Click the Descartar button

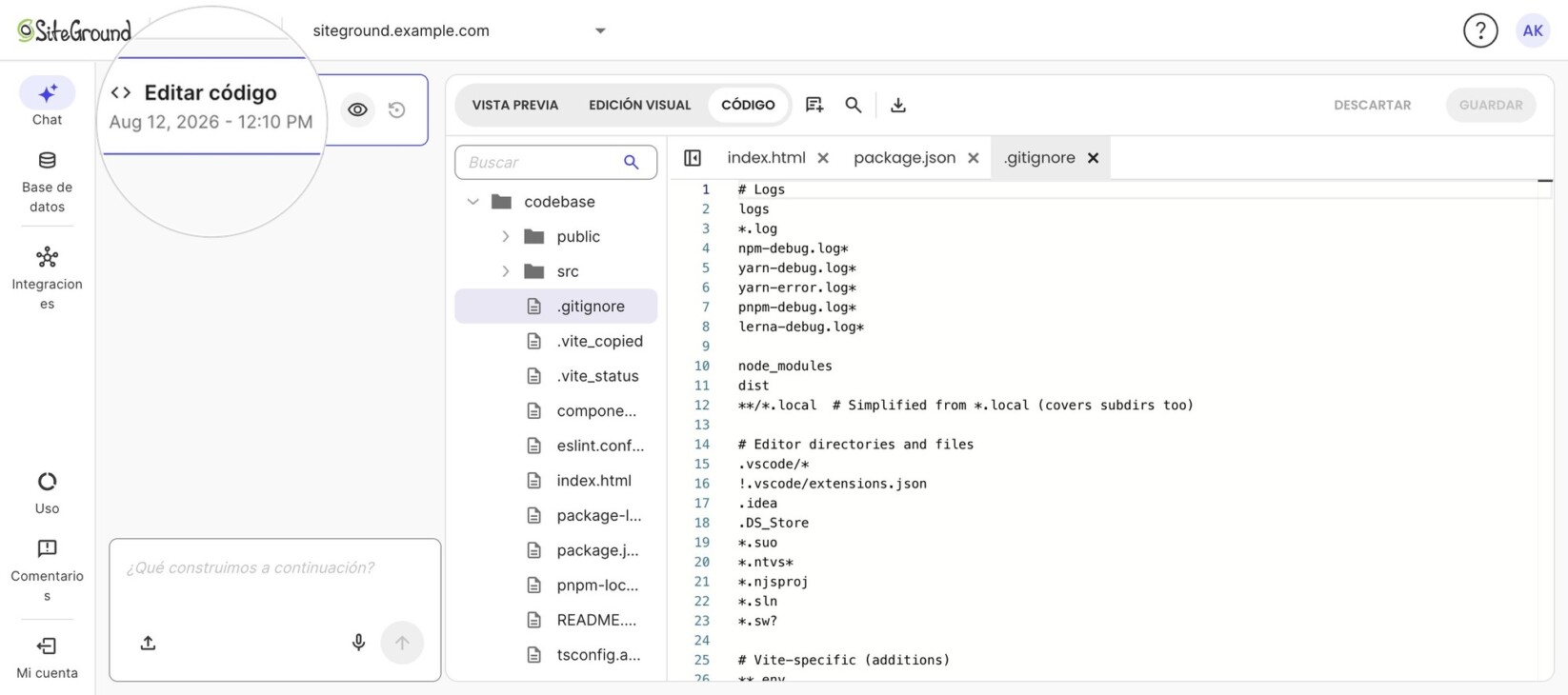pyautogui.click(x=1373, y=105)
